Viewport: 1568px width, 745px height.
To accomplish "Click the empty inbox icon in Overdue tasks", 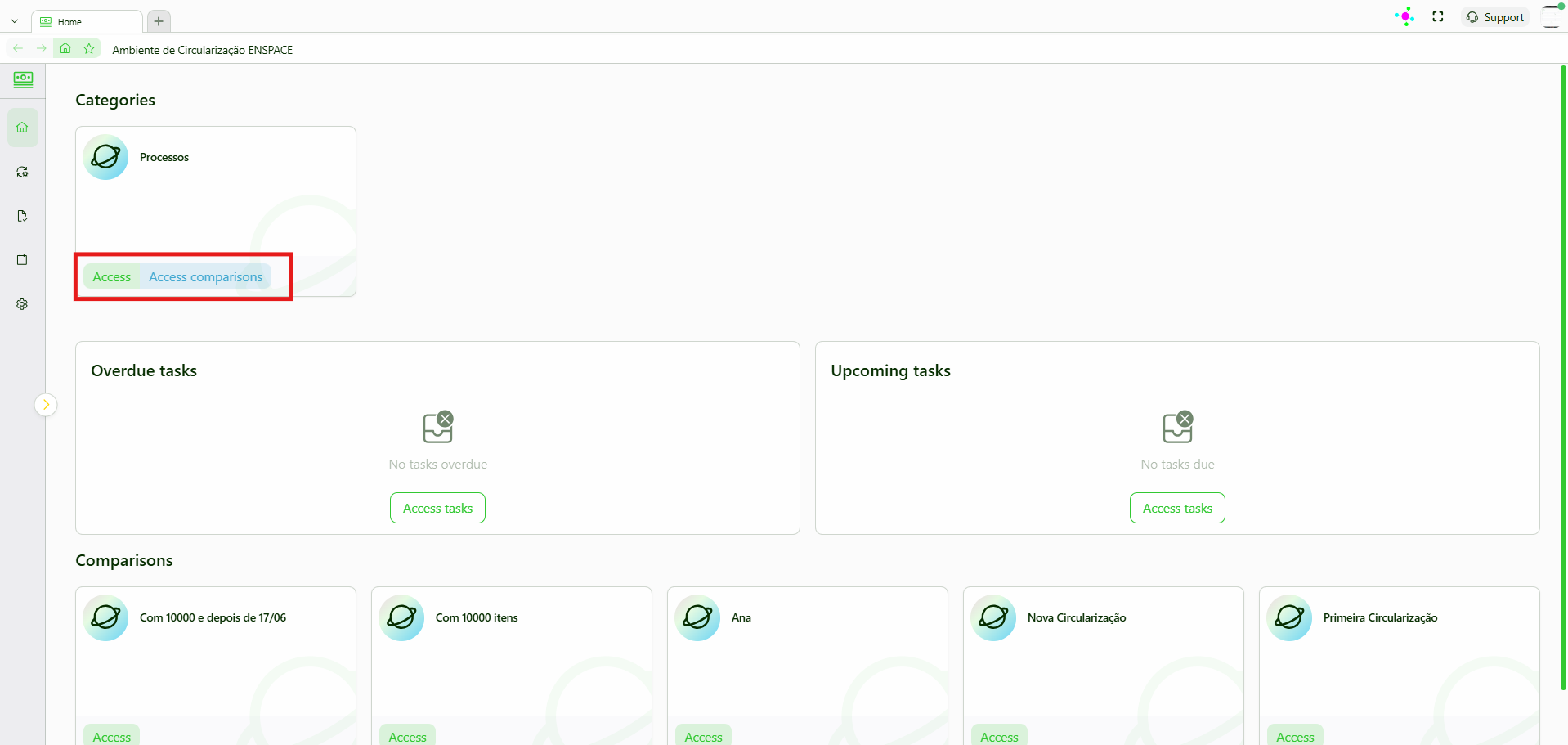I will (x=438, y=427).
